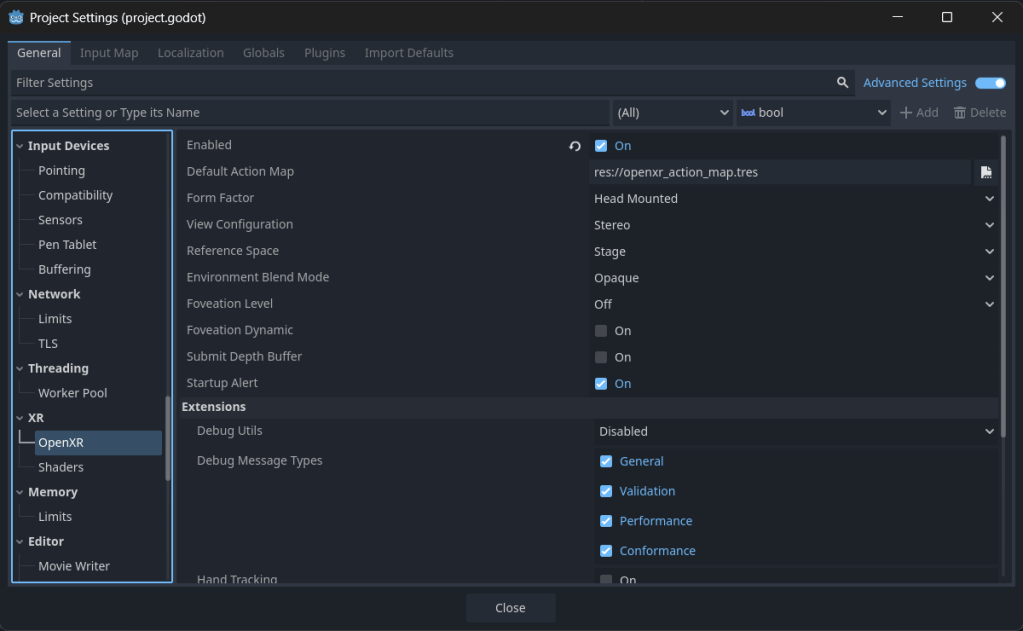The height and width of the screenshot is (631, 1023).
Task: Open the Import Defaults tab
Action: pos(408,53)
